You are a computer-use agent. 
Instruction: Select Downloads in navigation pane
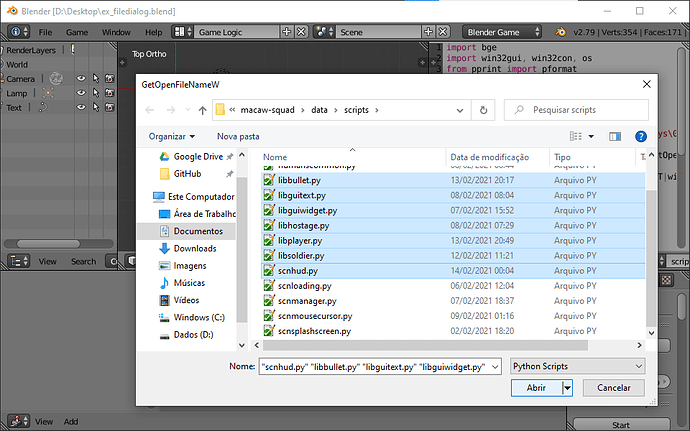[x=195, y=248]
